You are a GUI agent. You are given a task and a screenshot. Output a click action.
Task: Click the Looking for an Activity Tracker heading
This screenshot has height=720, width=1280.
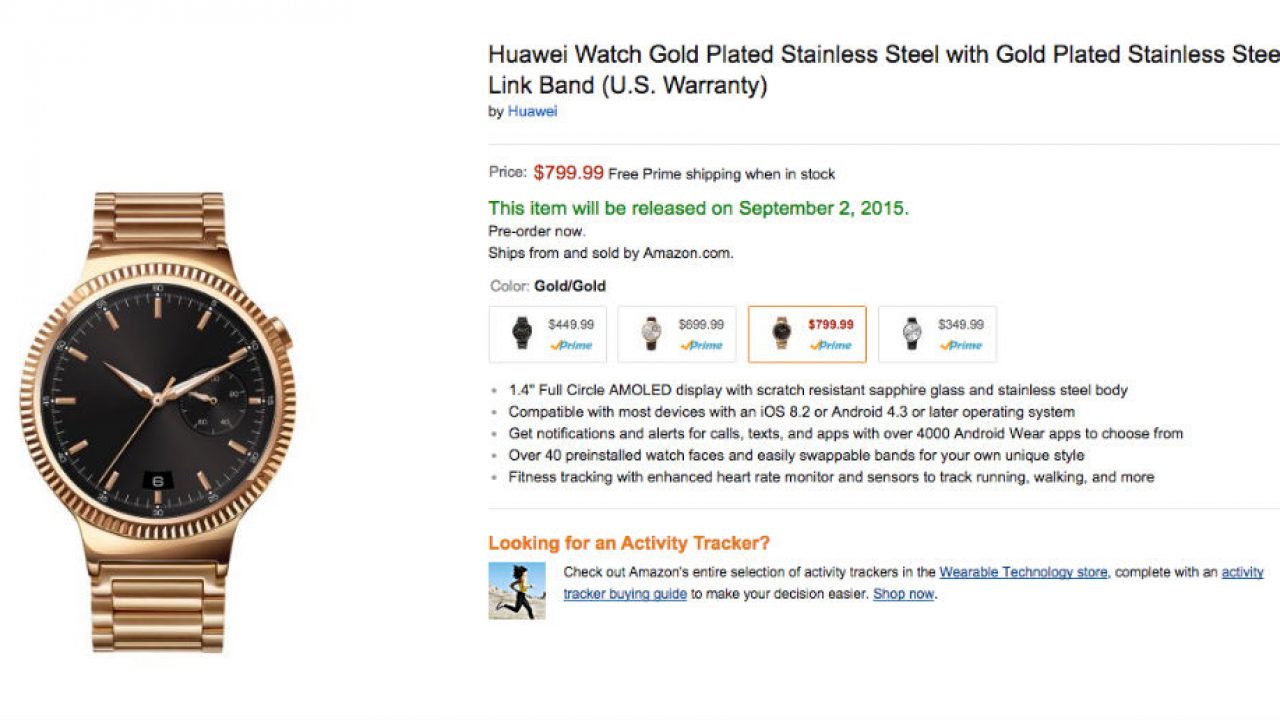tap(629, 543)
